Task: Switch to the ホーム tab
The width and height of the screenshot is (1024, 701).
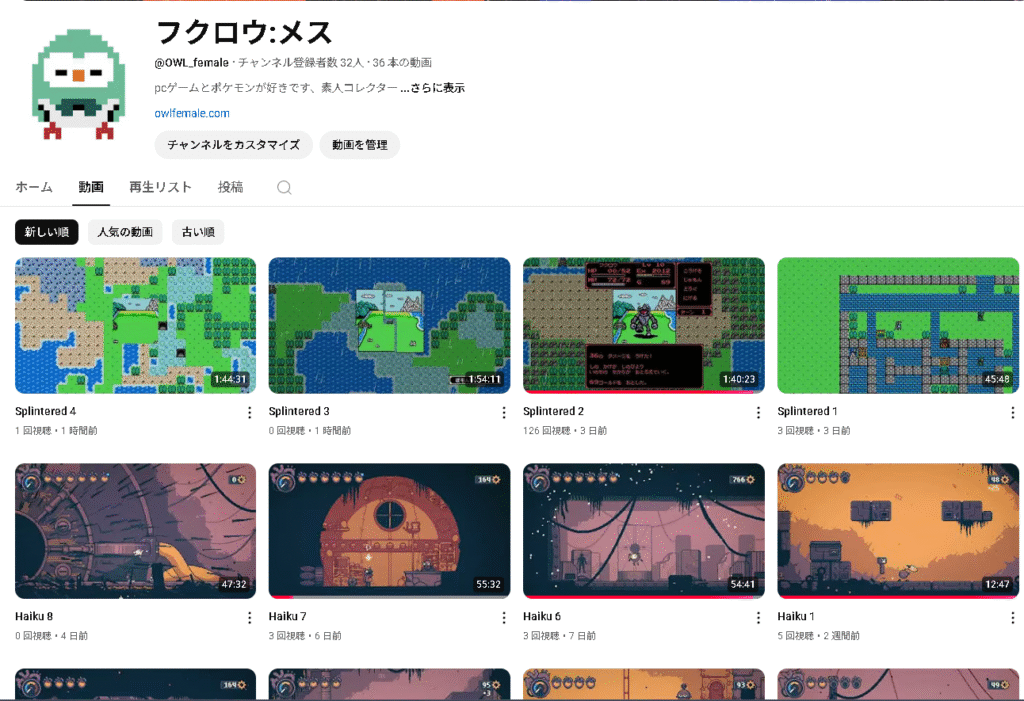Action: (x=34, y=187)
